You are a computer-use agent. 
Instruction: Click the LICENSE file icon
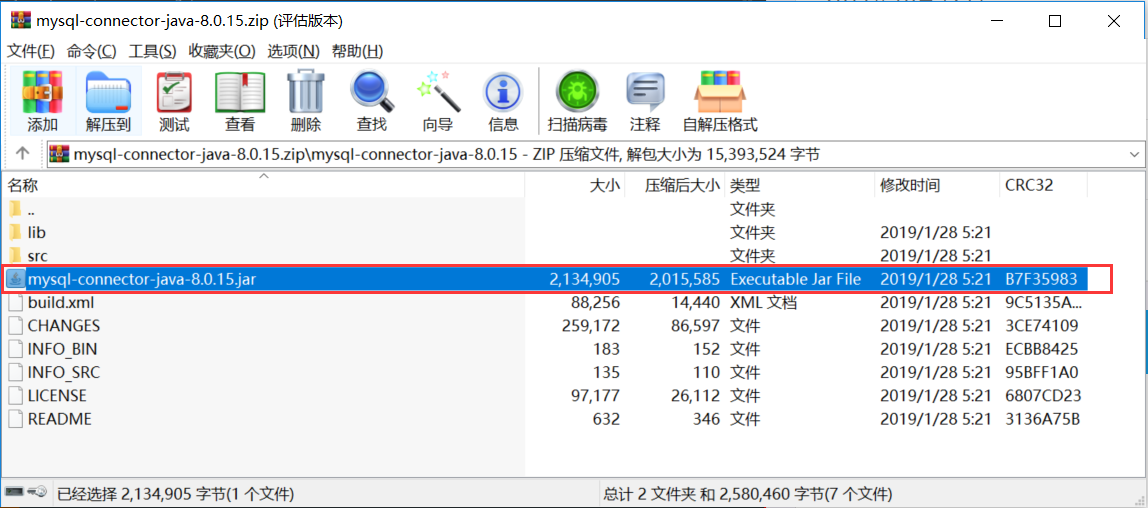15,396
